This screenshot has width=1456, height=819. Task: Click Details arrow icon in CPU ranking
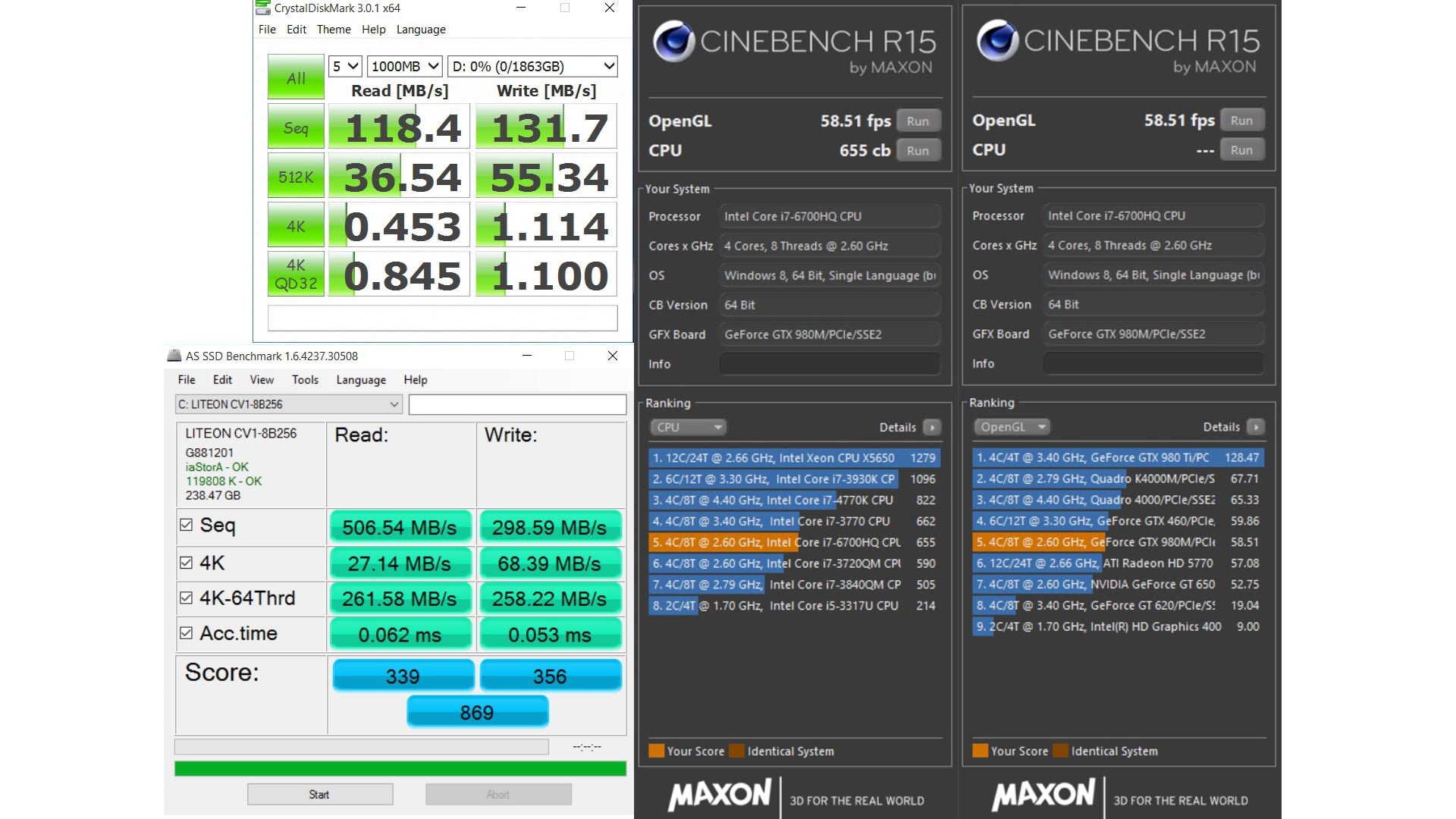(x=932, y=428)
